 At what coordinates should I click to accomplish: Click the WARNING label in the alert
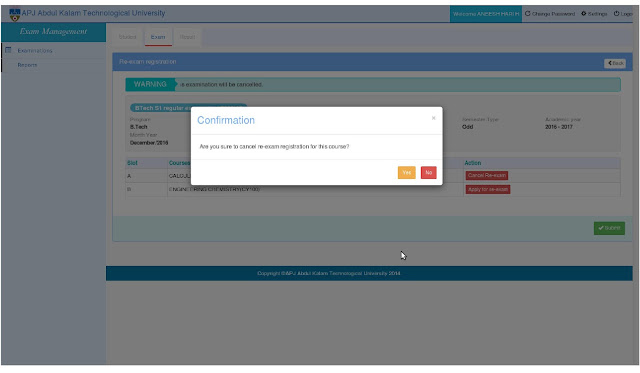tap(150, 84)
